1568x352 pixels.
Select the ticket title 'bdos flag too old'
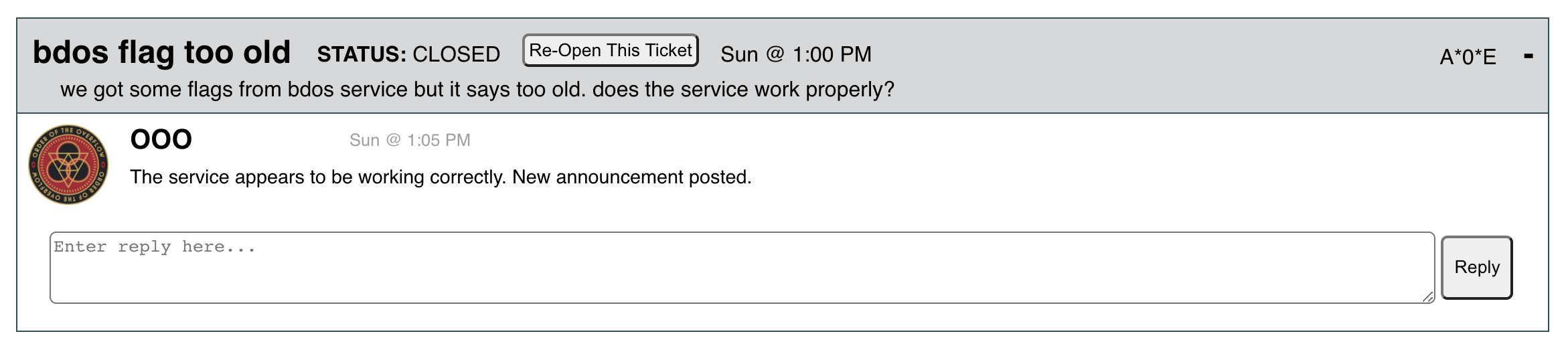162,52
